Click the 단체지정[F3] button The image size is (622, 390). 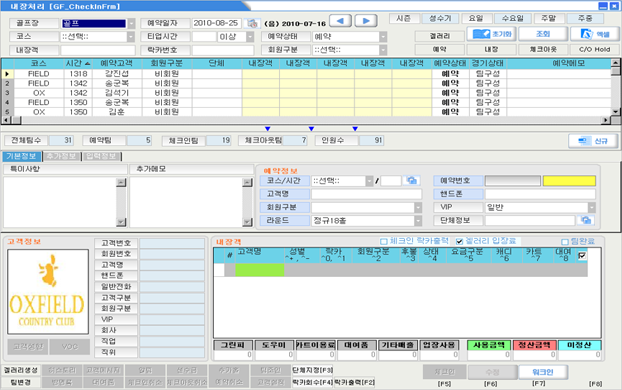313,370
